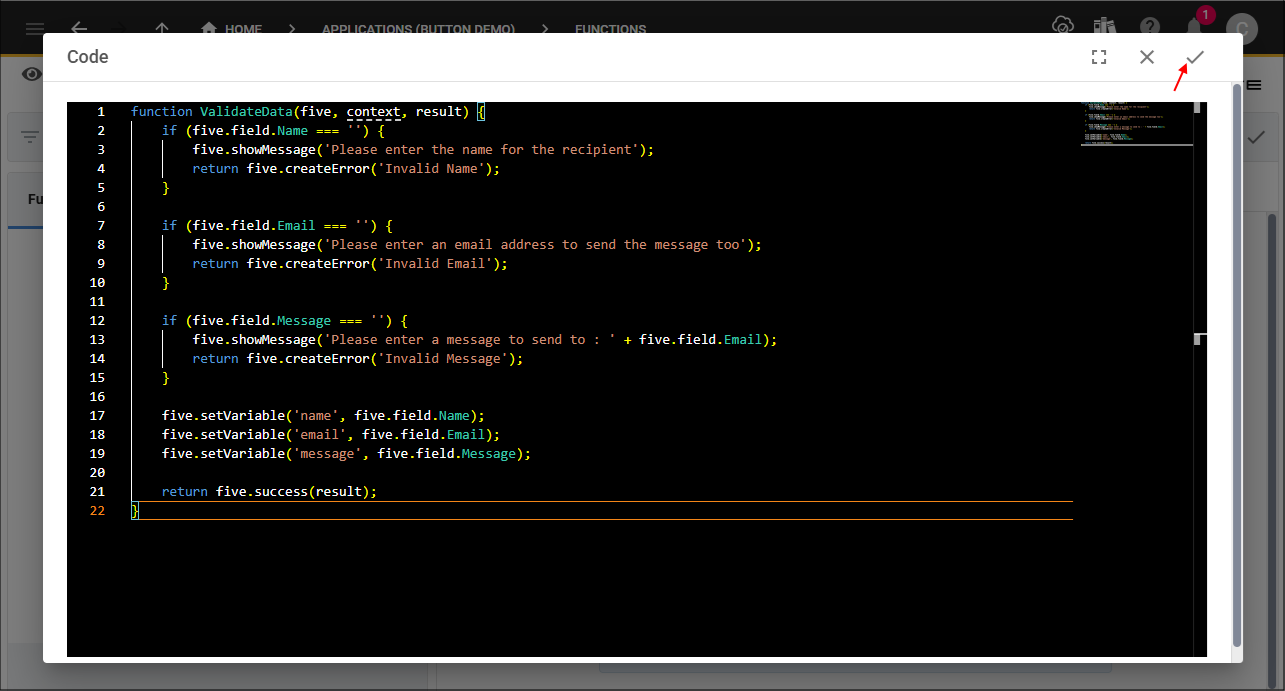The image size is (1285, 691).
Task: Open the FUNCTIONS breadcrumb
Action: pyautogui.click(x=611, y=29)
